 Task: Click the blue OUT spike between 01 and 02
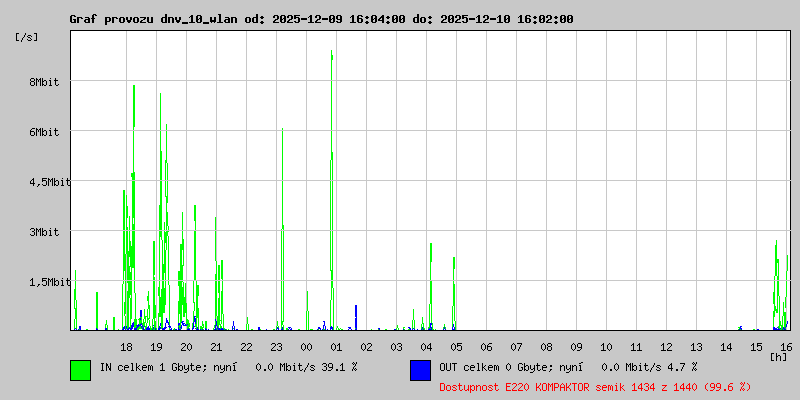[x=356, y=317]
